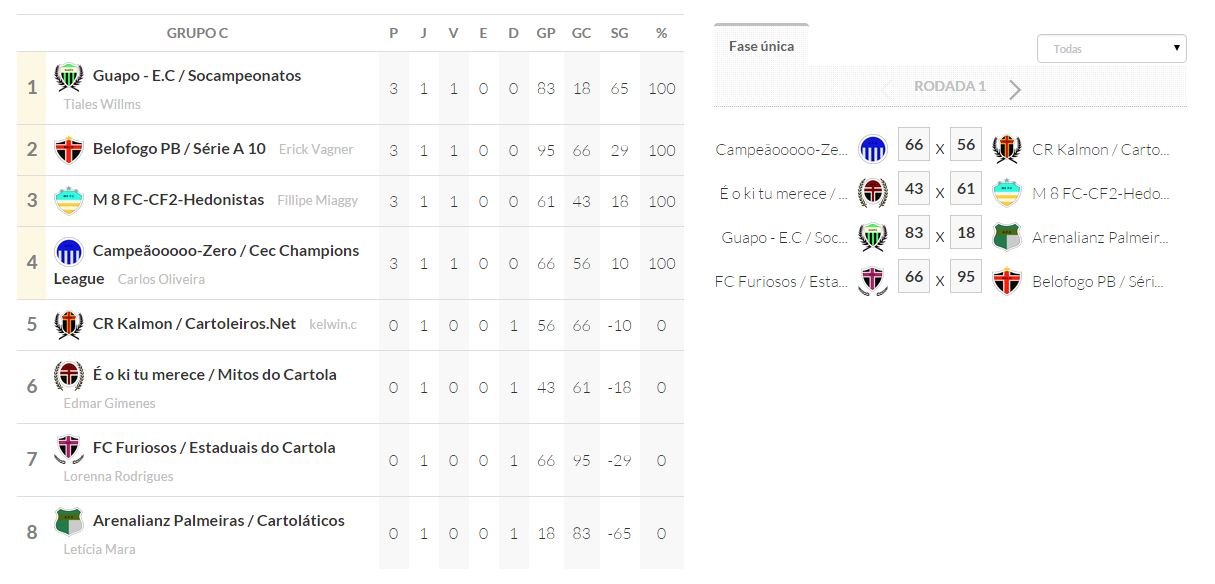Click the 83 score box in Guapo match
Screen dimensions: 1215x584
point(913,233)
